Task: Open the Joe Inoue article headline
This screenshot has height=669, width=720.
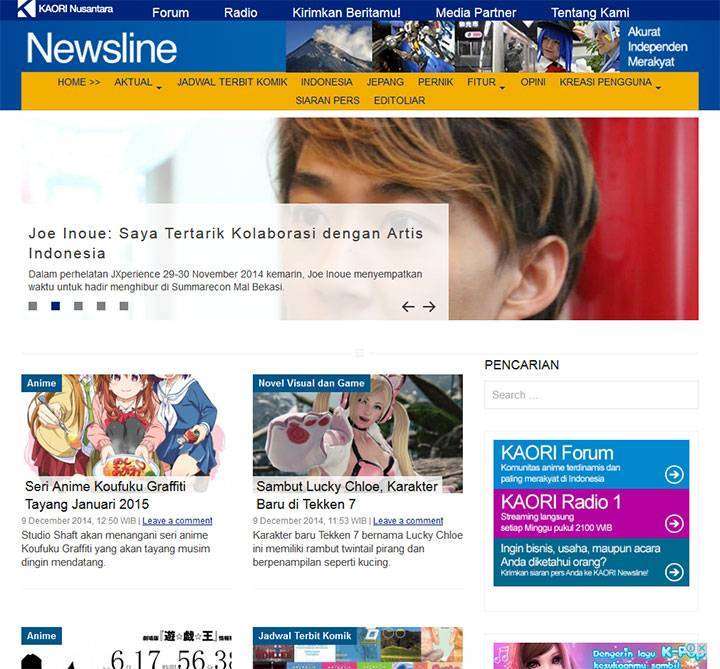Action: click(x=225, y=243)
